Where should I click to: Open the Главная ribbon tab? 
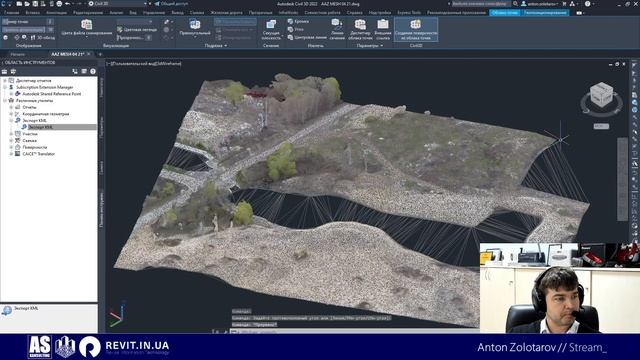click(x=11, y=13)
